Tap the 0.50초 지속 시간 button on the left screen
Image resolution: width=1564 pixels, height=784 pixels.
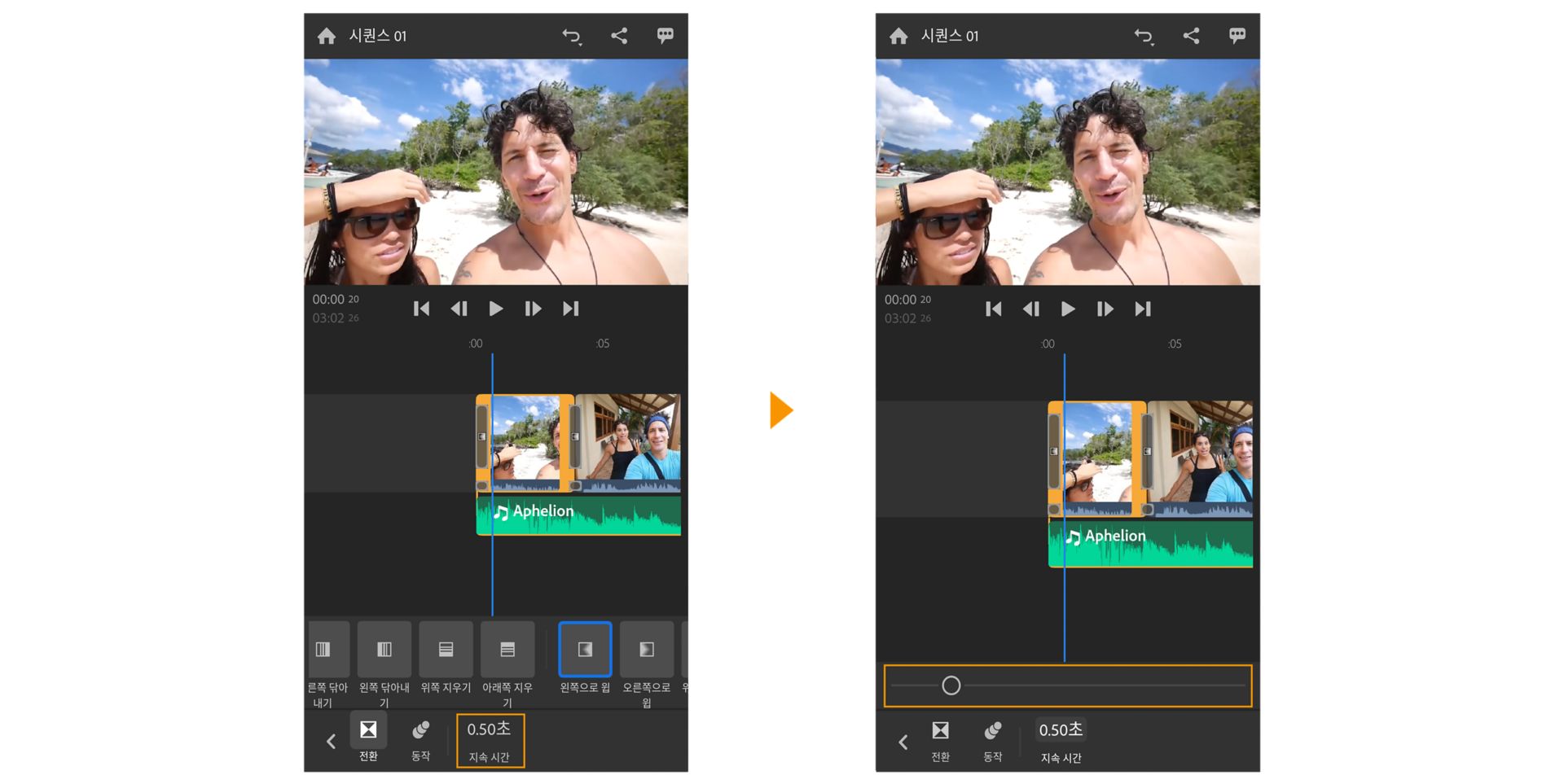(490, 741)
